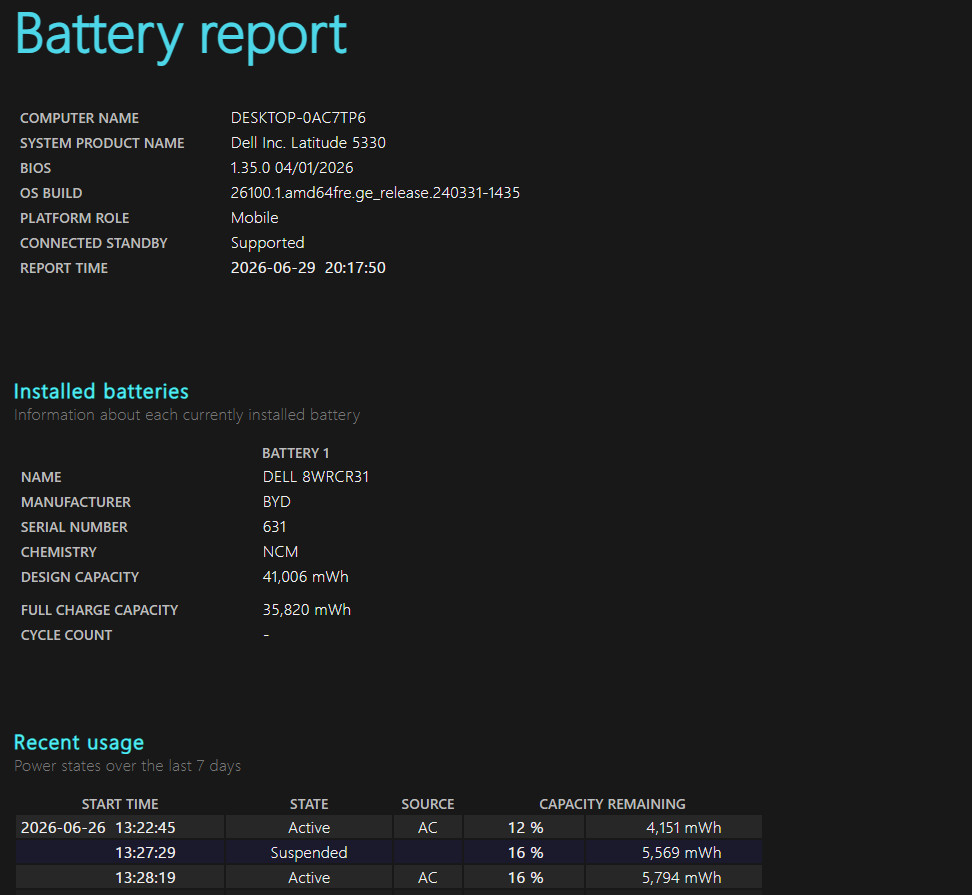
Task: Click OS build 26100.1.amd64fre value
Action: point(375,193)
